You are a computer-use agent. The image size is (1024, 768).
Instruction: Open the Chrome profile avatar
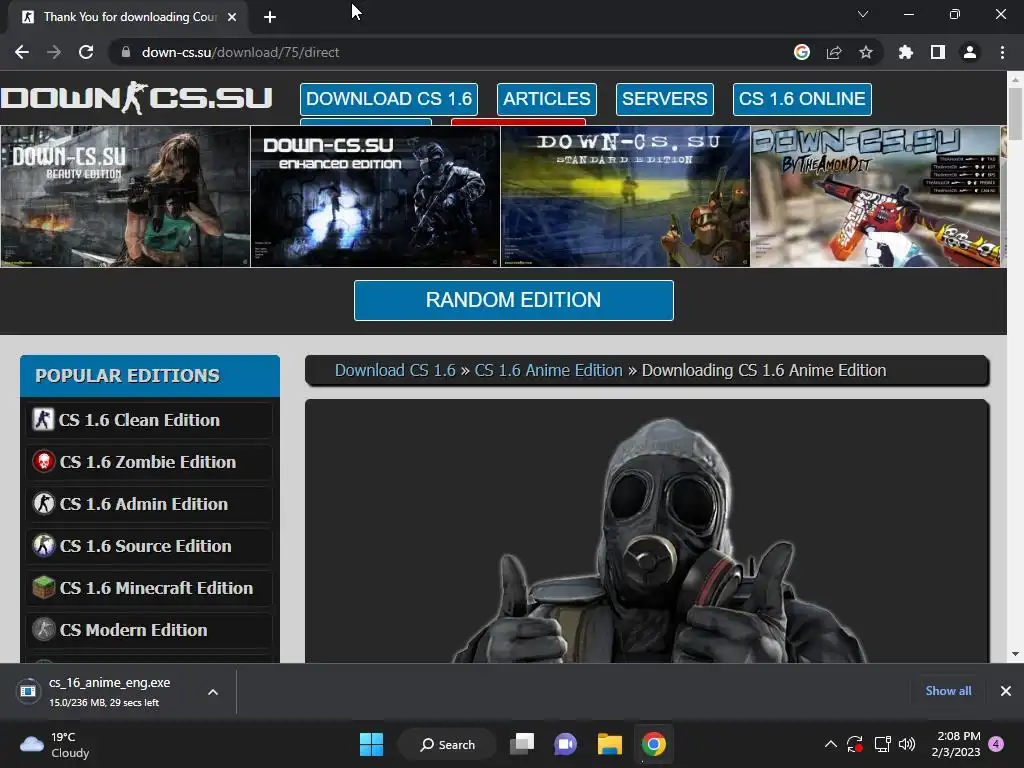point(970,52)
